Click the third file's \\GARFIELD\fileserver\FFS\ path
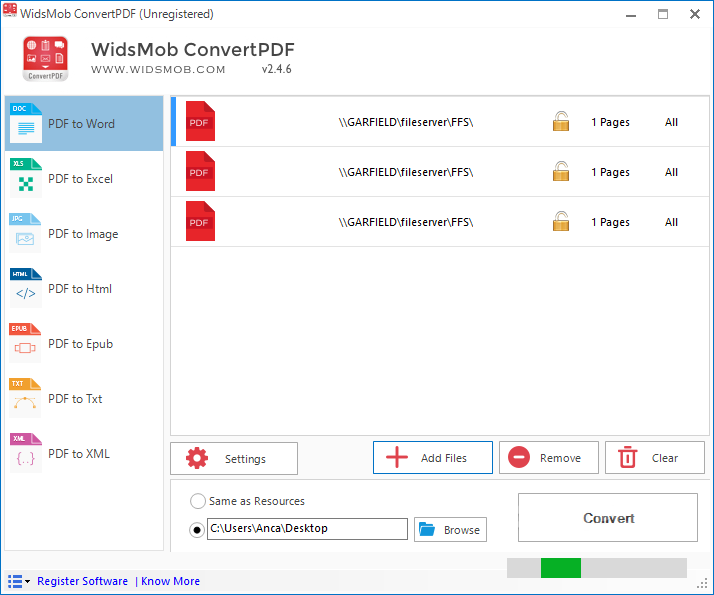Image resolution: width=714 pixels, height=595 pixels. coord(406,222)
